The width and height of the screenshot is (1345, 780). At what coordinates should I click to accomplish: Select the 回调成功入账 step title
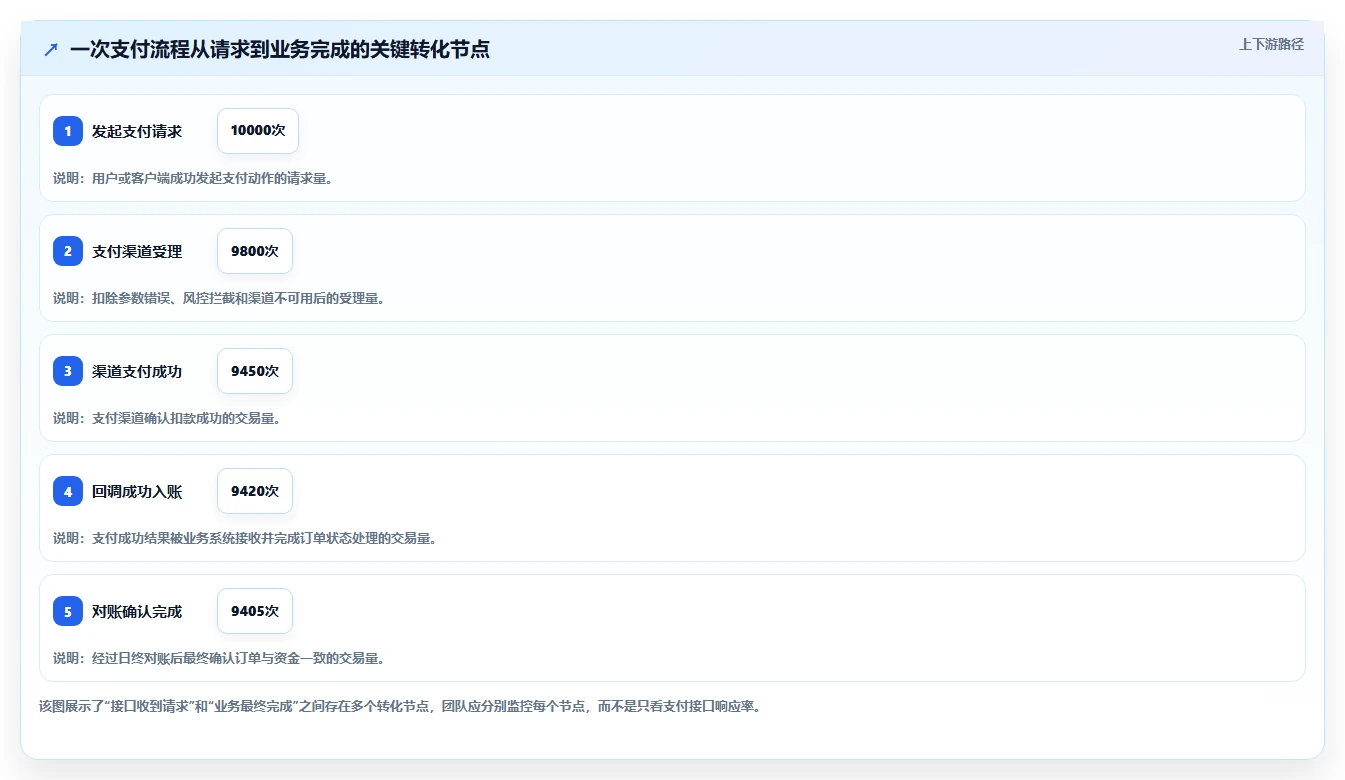[137, 491]
